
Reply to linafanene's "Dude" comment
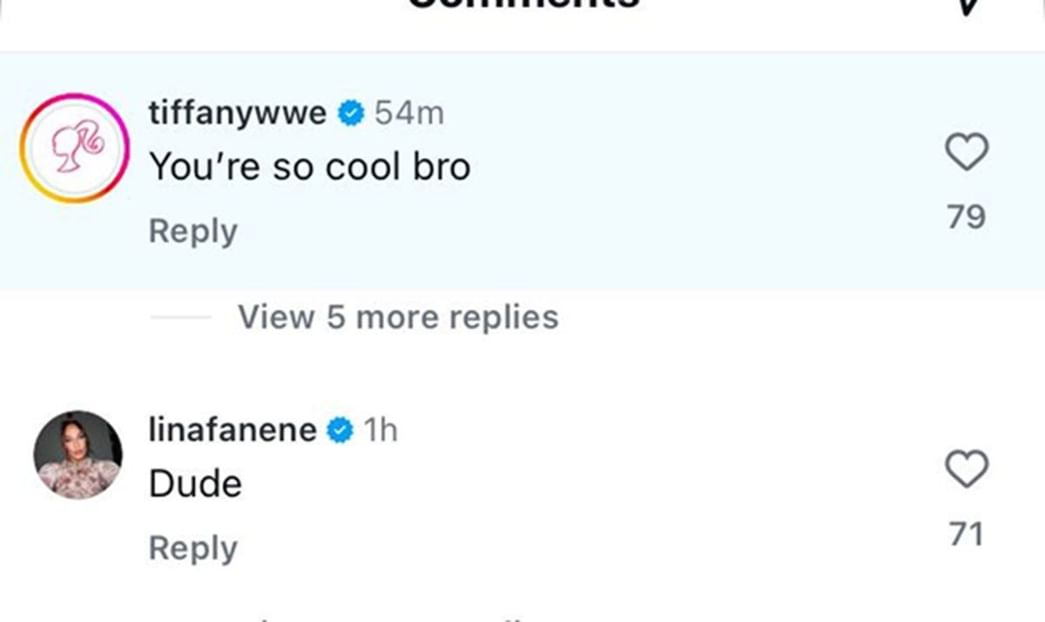pyautogui.click(x=193, y=547)
